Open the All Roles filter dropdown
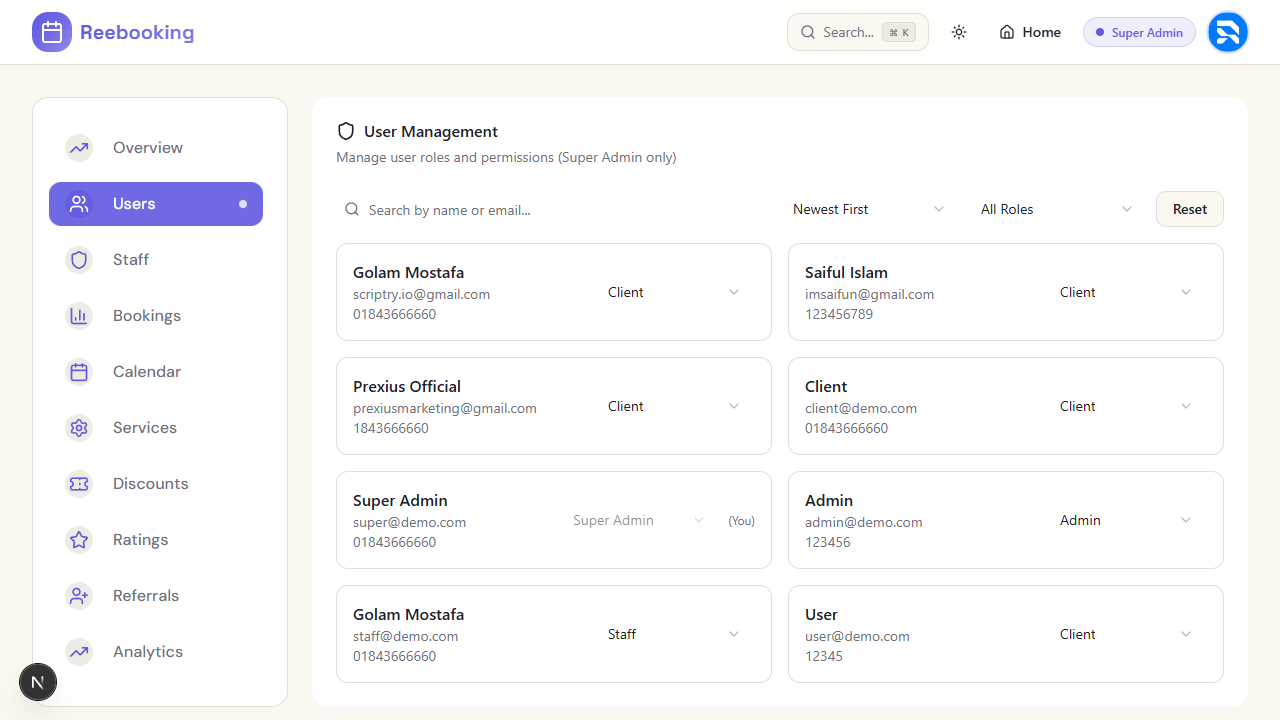 pyautogui.click(x=1055, y=209)
